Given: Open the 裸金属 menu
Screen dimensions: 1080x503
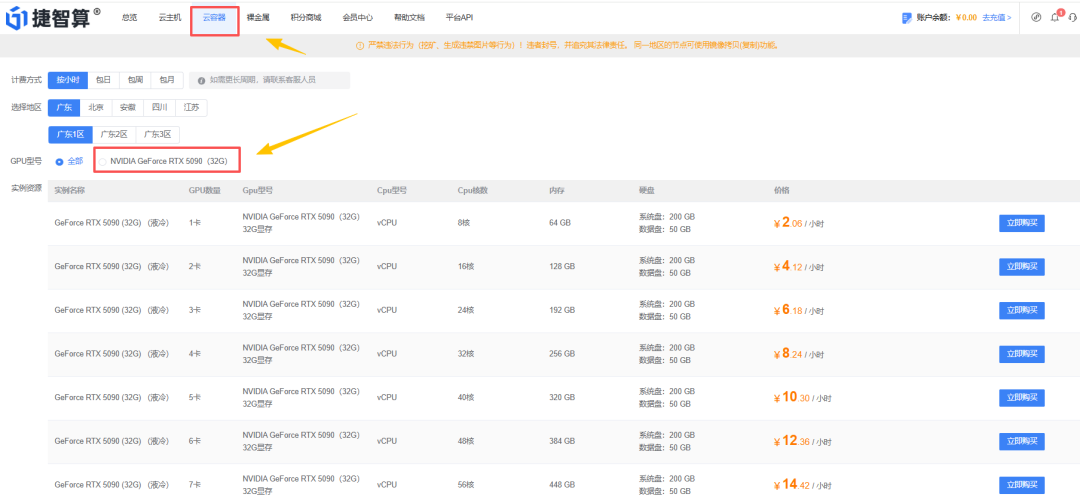Looking at the screenshot, I should (258, 17).
